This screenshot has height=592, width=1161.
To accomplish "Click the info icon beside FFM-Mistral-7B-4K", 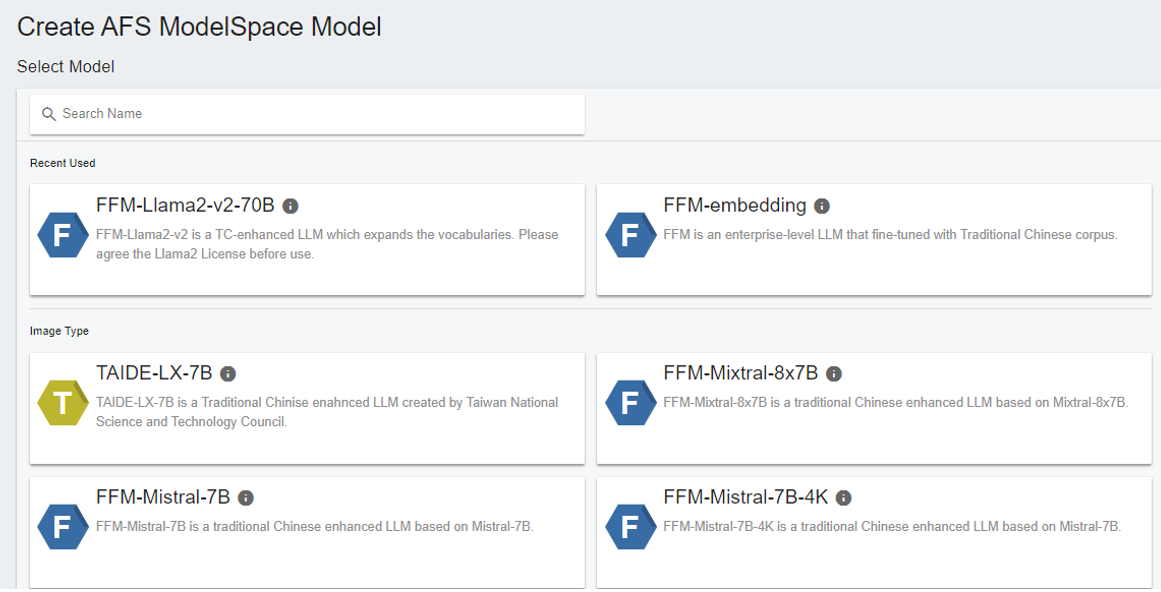I will pyautogui.click(x=843, y=498).
